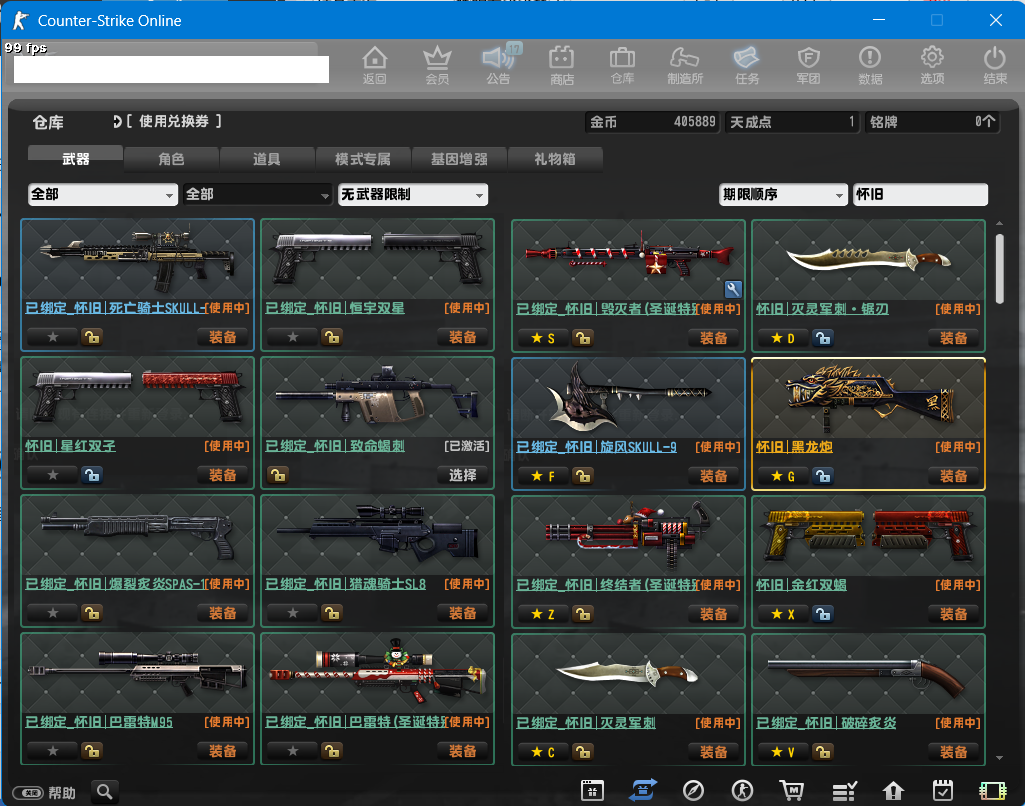Click the house arrow icon in bottom bar
The width and height of the screenshot is (1025, 806).
tap(893, 791)
